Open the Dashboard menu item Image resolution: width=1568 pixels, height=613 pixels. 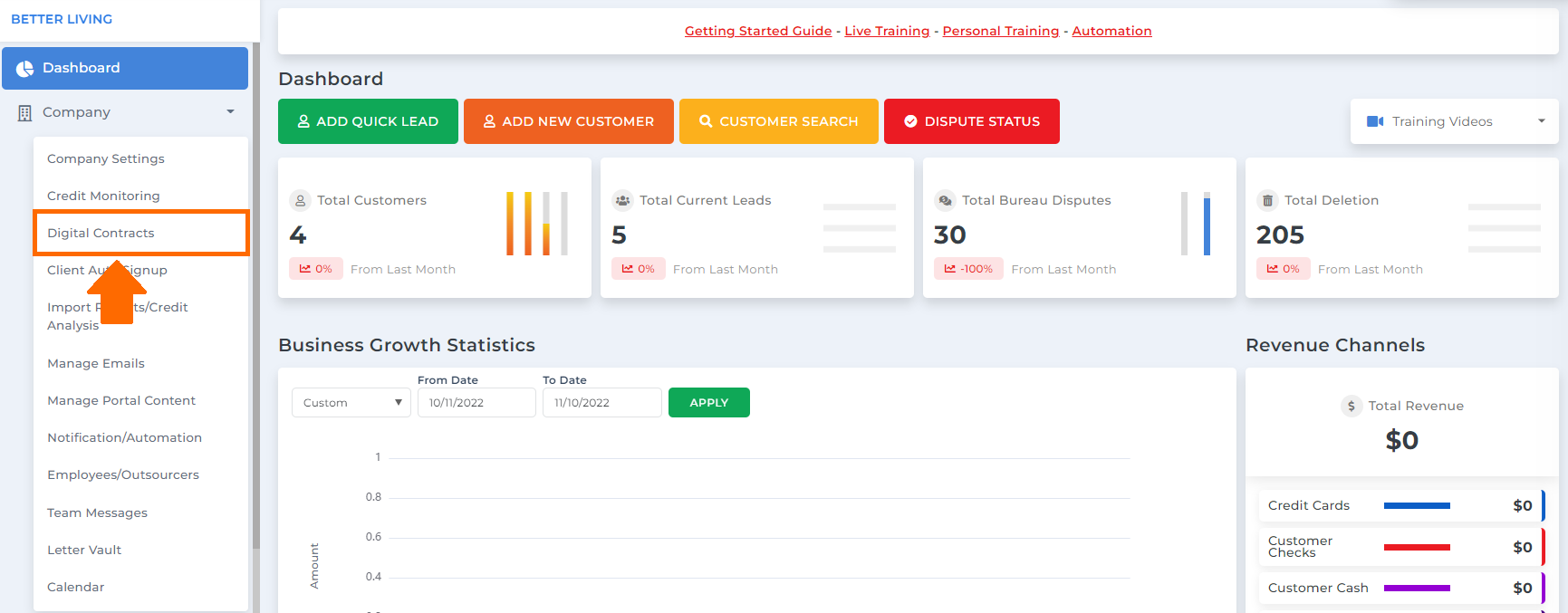pyautogui.click(x=125, y=68)
